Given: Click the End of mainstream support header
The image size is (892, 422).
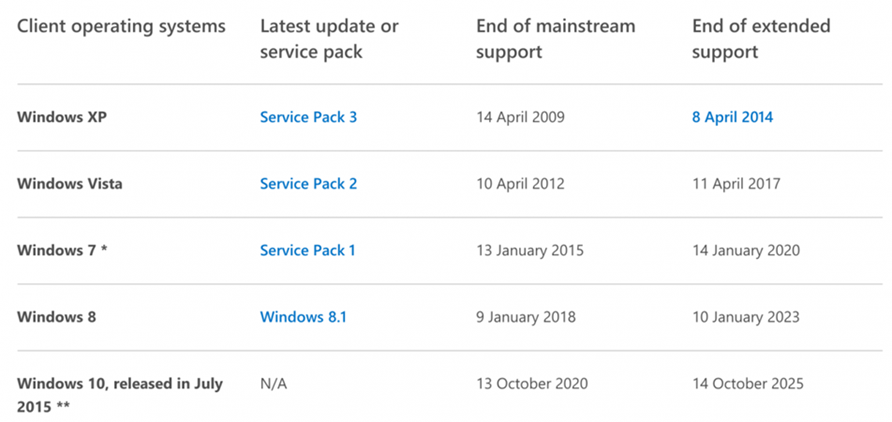Looking at the screenshot, I should pos(556,39).
